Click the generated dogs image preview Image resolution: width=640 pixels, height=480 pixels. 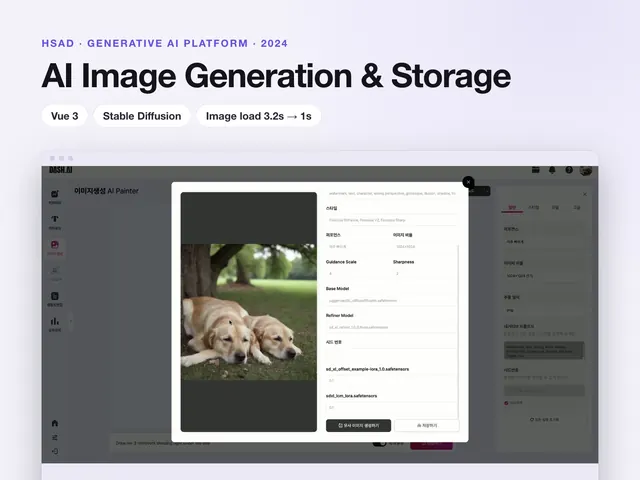pos(249,312)
